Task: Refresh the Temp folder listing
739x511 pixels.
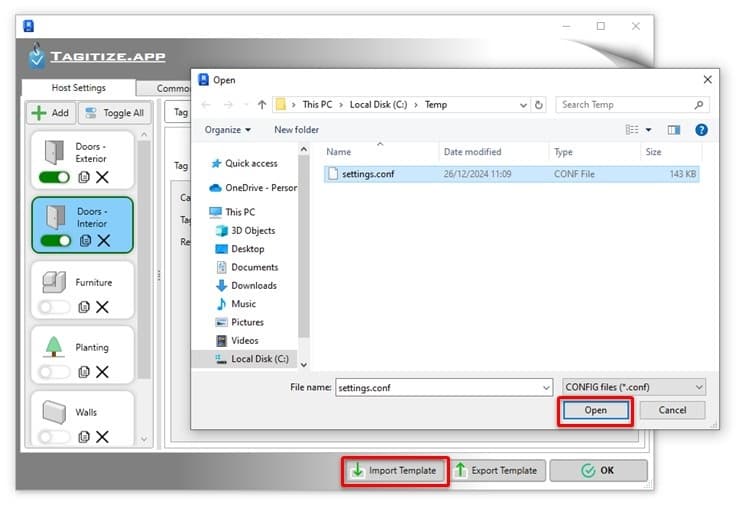Action: (539, 105)
